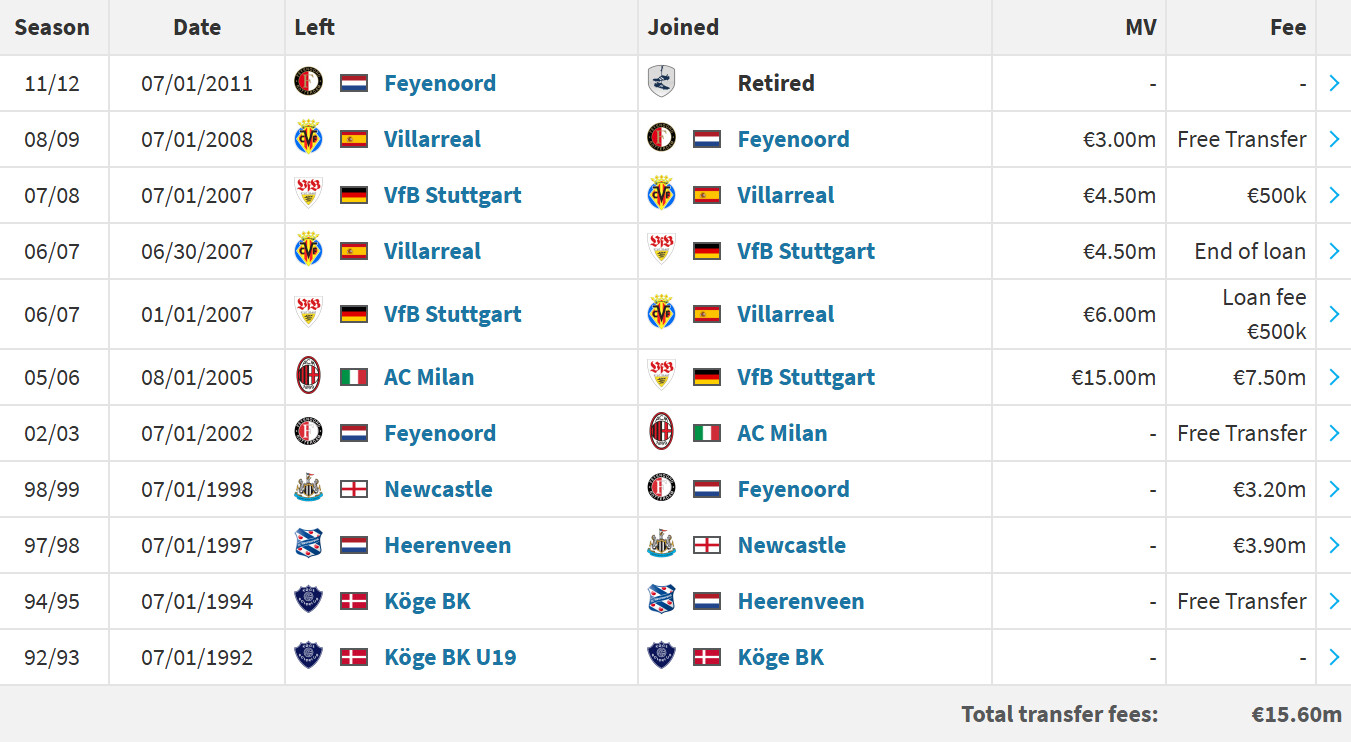
Task: Click Villarreal crest in the 08/09 row
Action: [308, 139]
